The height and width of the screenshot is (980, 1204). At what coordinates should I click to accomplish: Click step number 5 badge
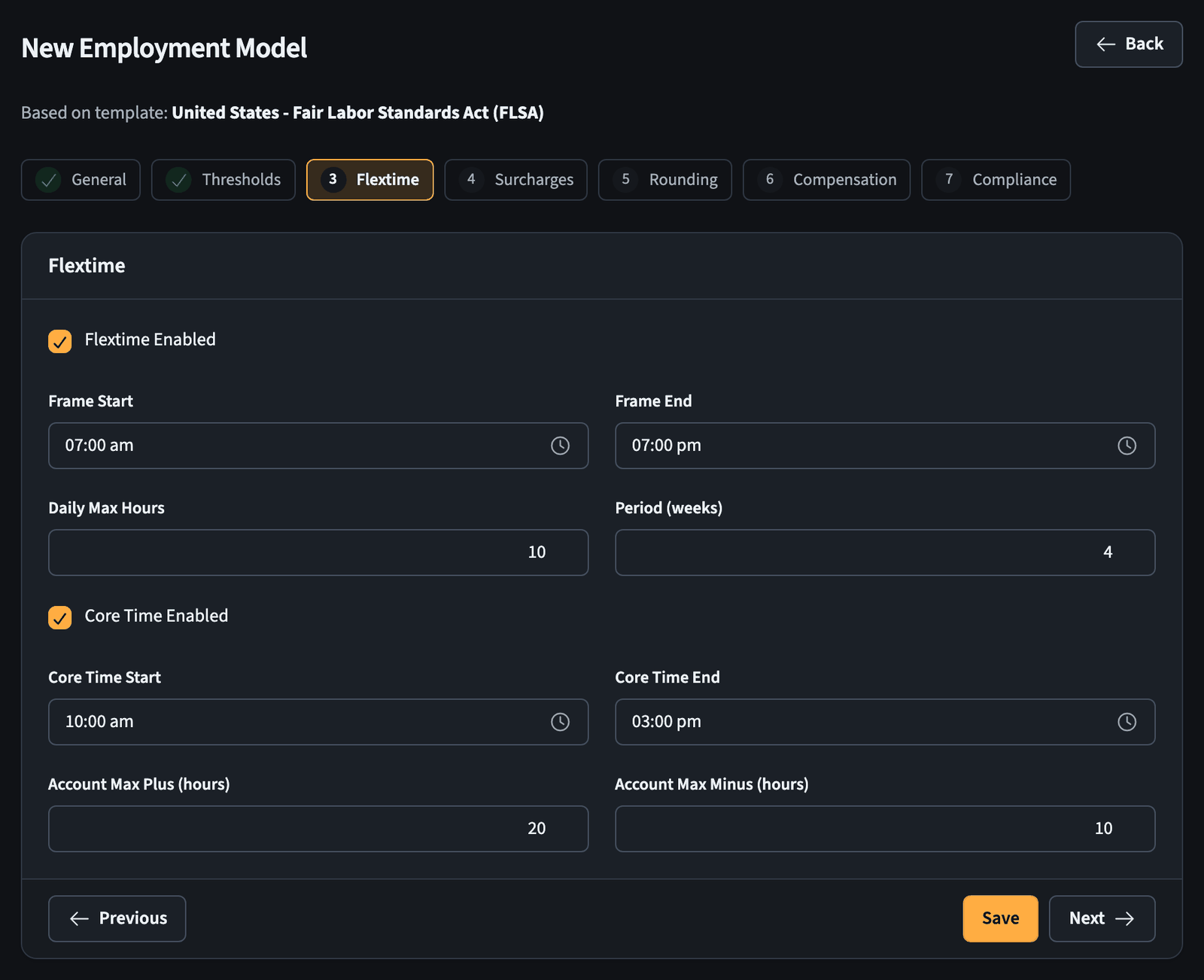(625, 179)
